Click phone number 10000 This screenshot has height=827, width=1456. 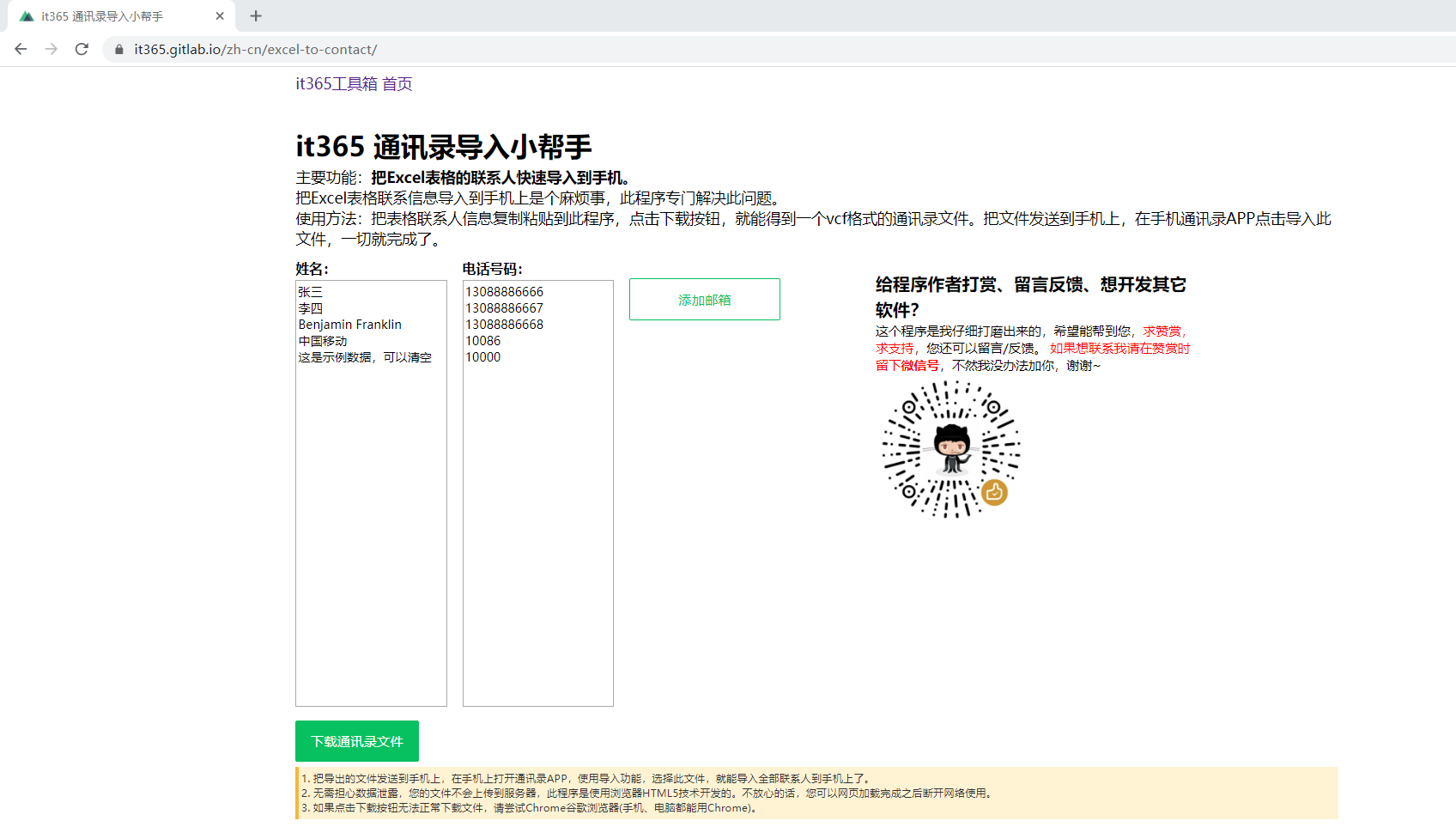coord(483,357)
